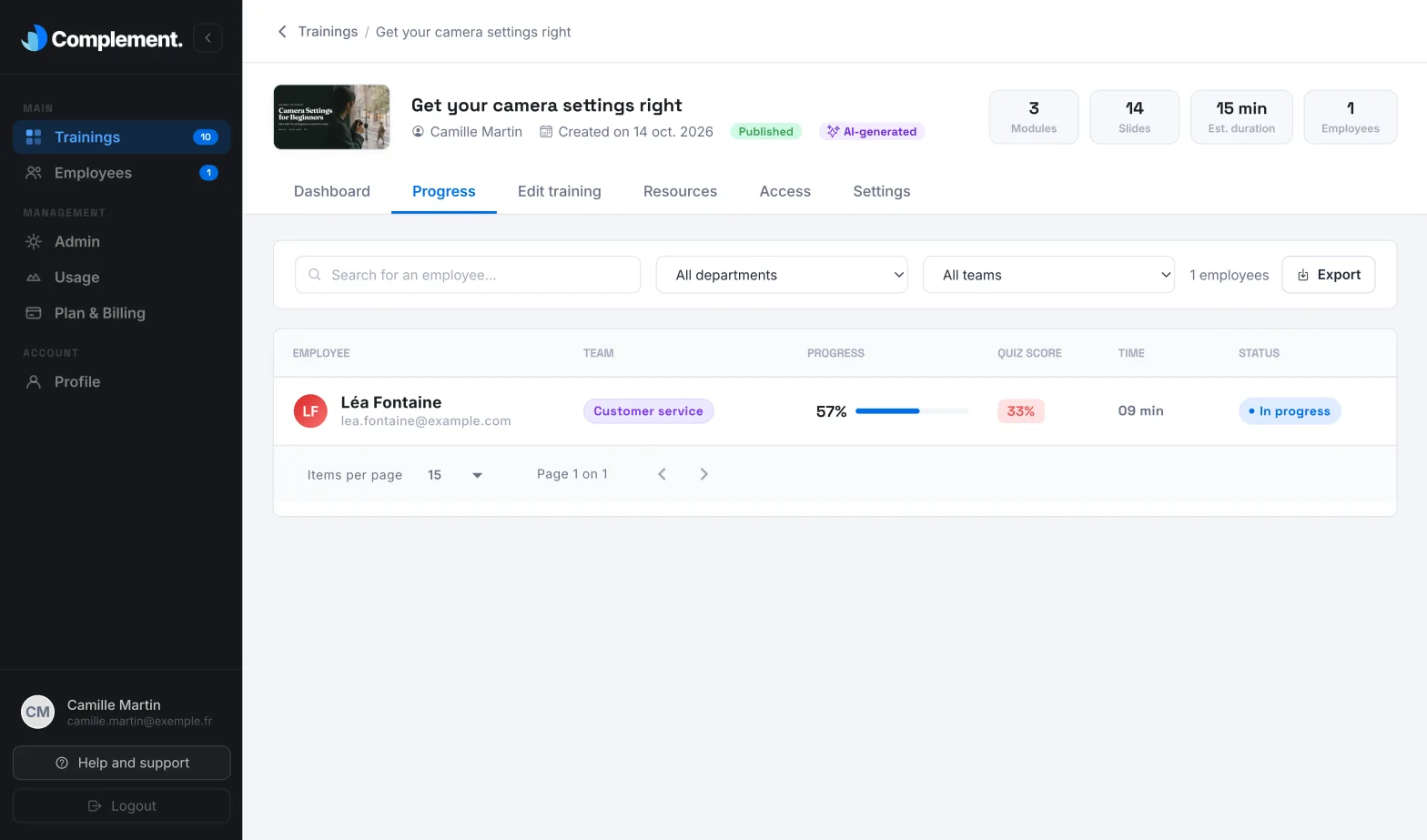Viewport: 1427px width, 840px height.
Task: Click the Employees badge showing 1
Action: coord(208,173)
